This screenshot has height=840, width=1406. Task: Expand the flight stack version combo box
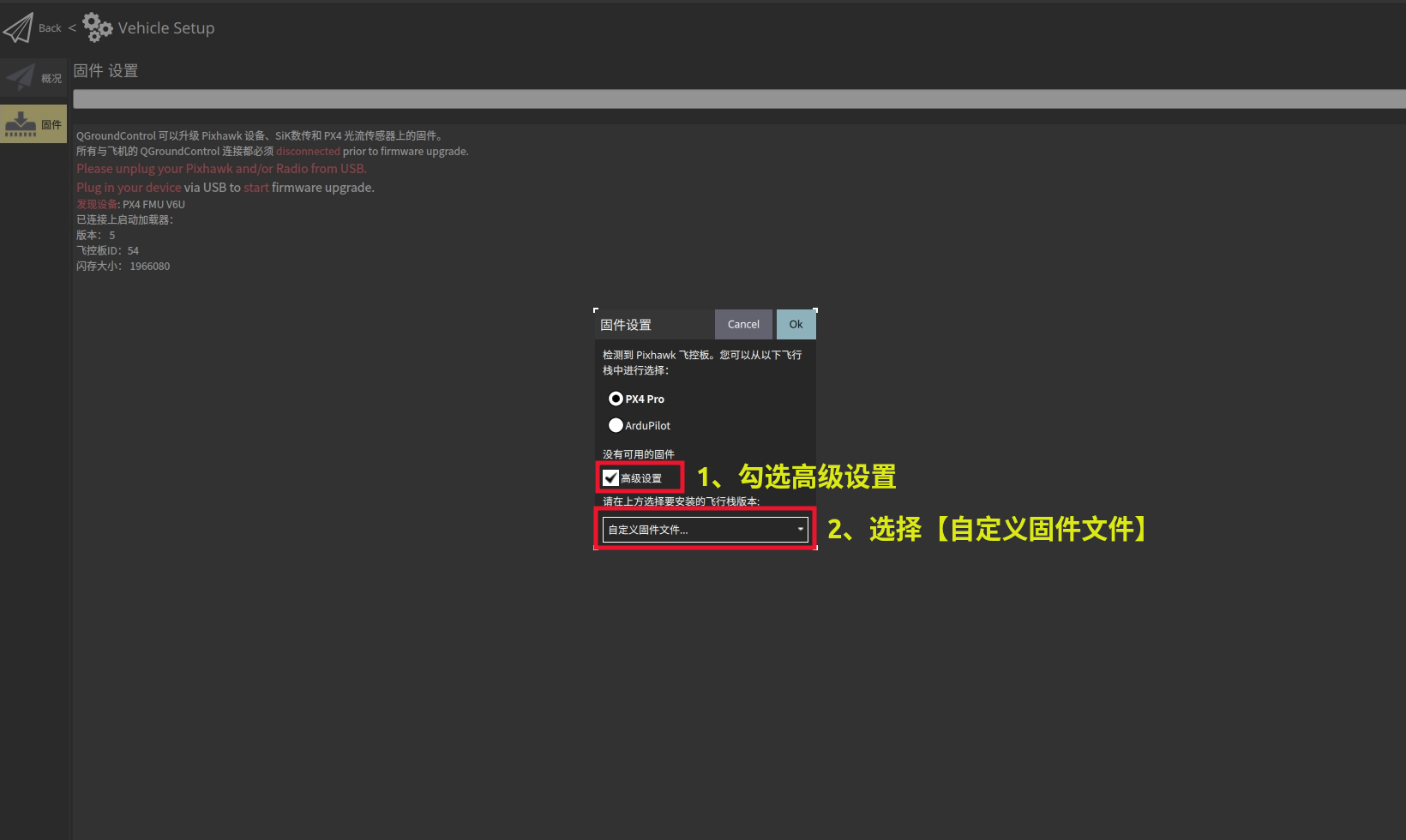[703, 530]
